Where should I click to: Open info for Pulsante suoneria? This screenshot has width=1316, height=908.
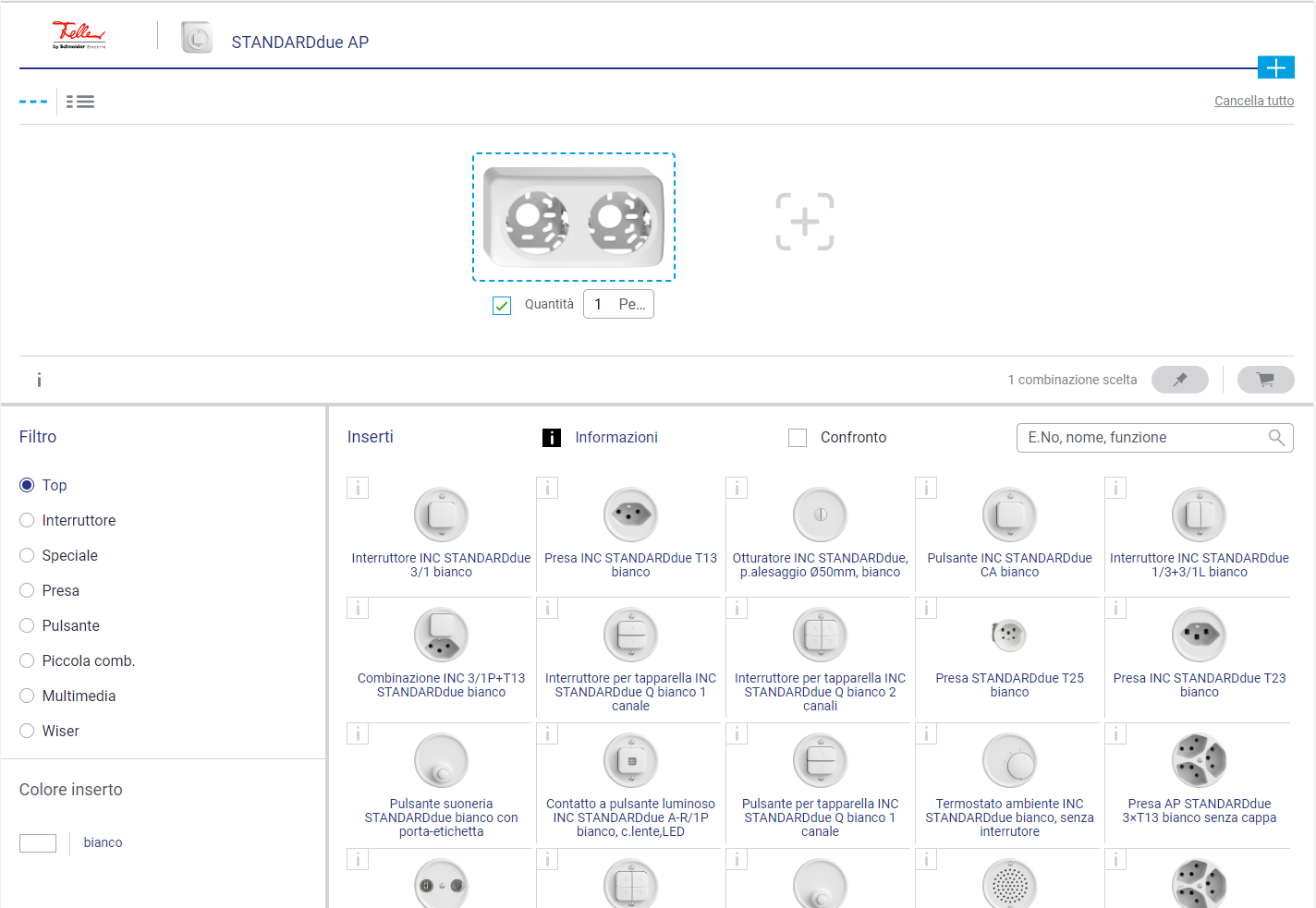[x=358, y=733]
